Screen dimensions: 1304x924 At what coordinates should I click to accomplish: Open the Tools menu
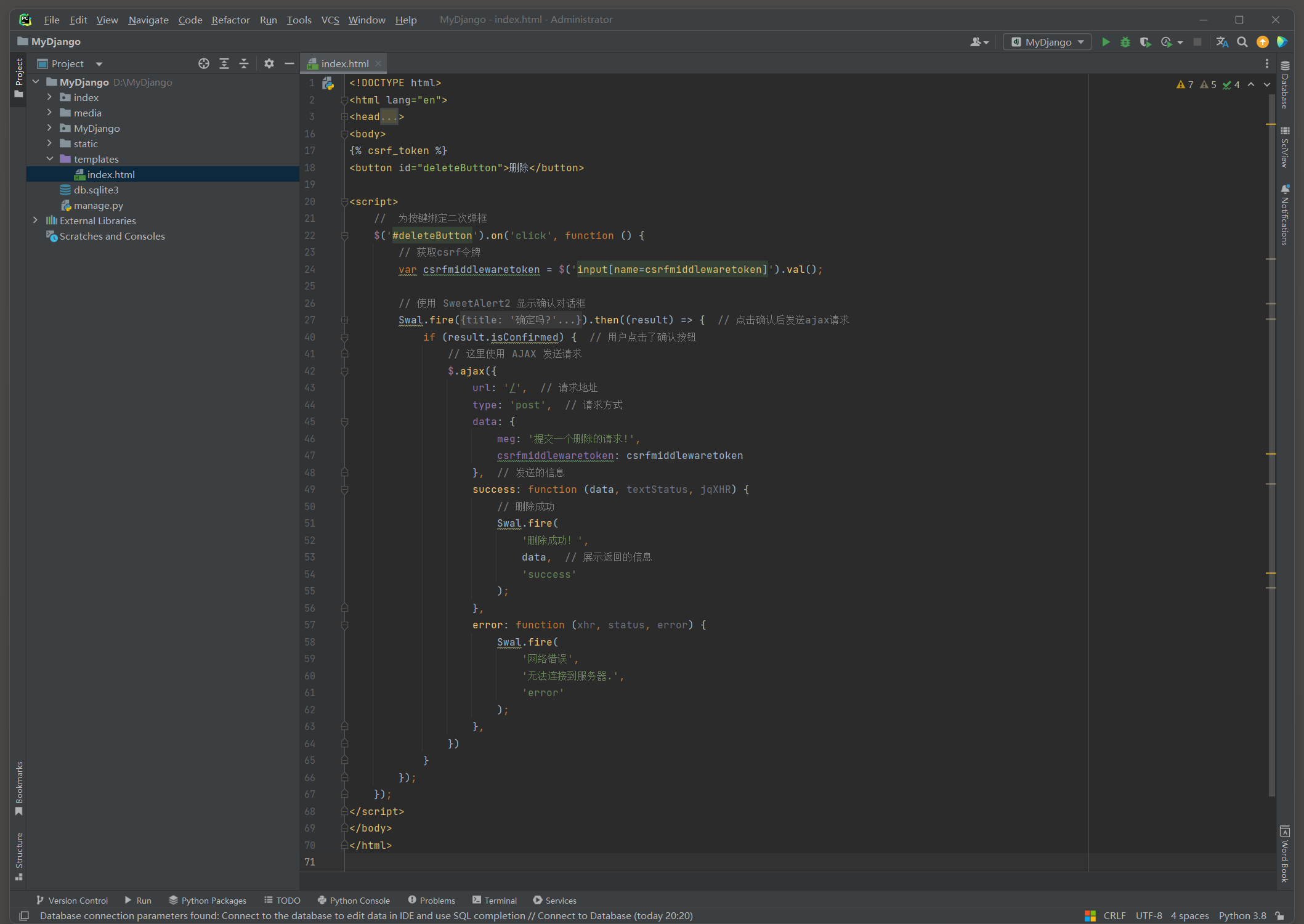tap(299, 20)
